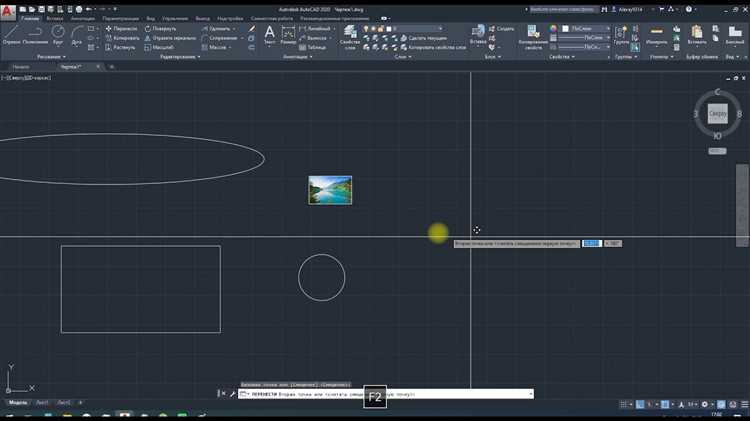This screenshot has width=750, height=421.
Task: Click the Текст (Text) annotation tool
Action: click(270, 35)
